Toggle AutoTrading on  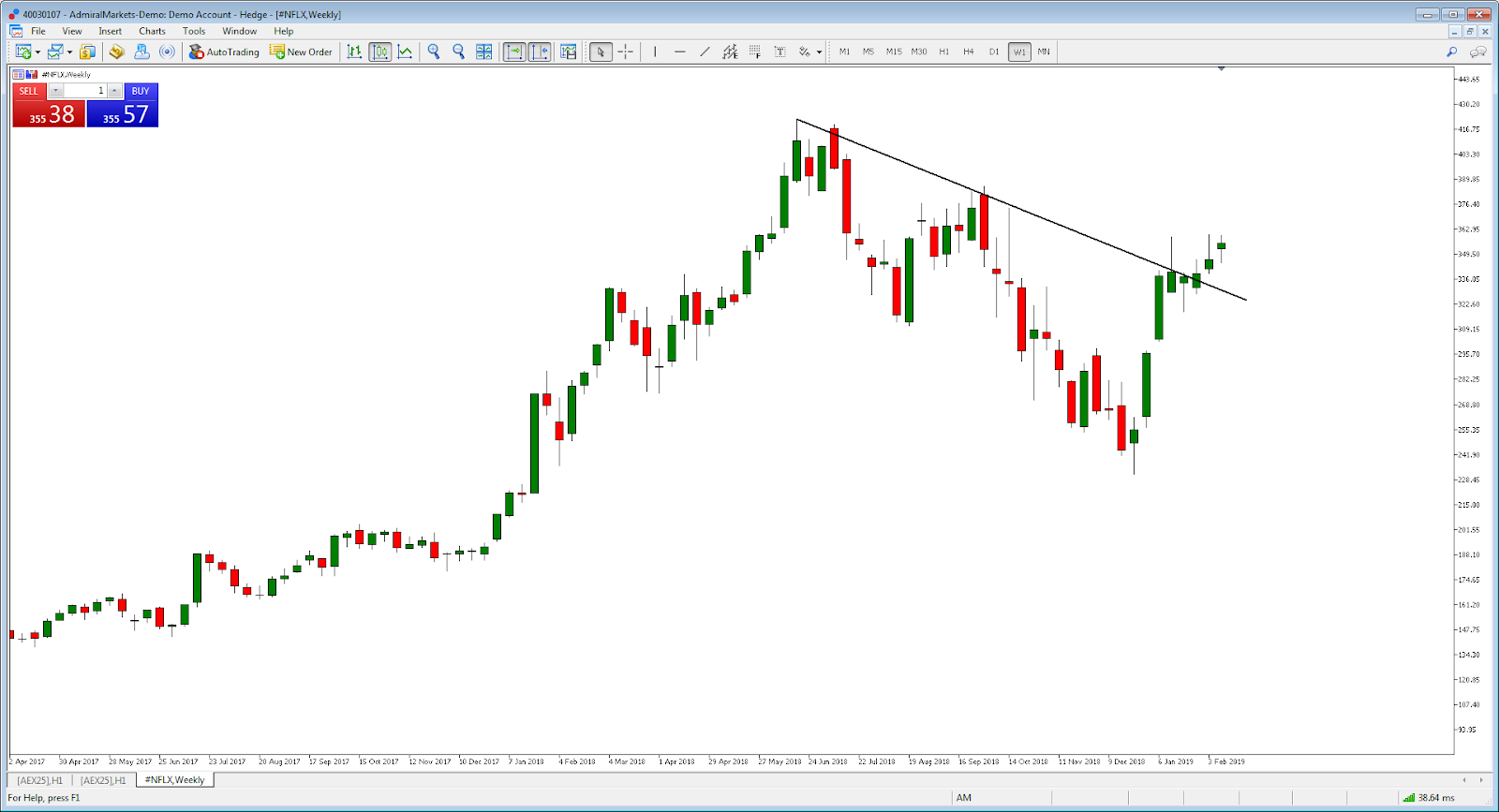click(224, 52)
